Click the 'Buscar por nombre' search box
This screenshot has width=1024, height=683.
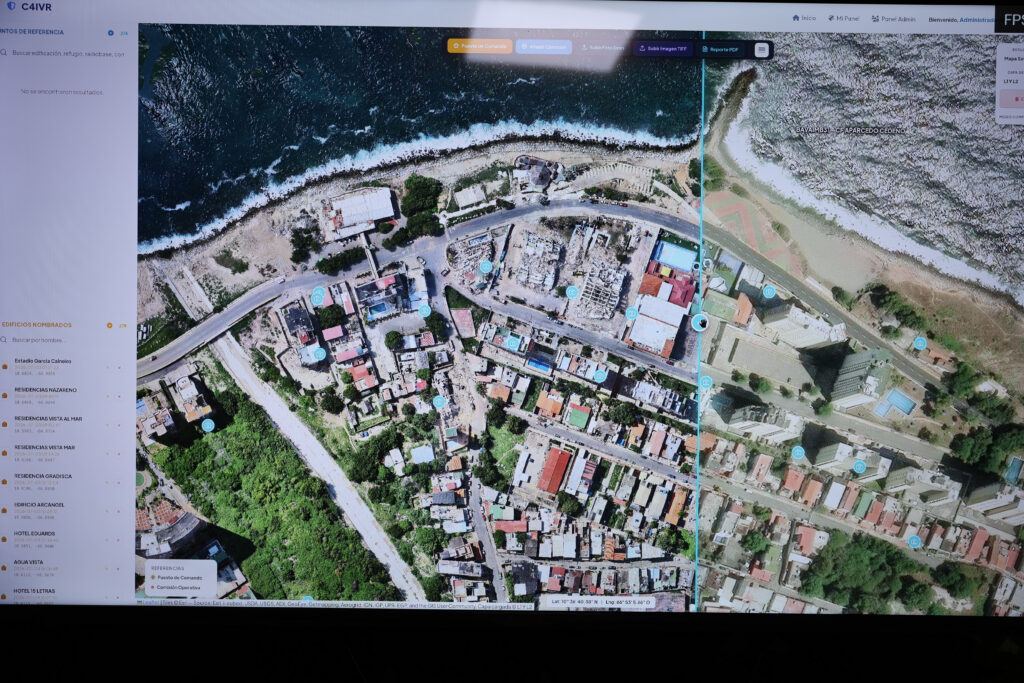(x=64, y=340)
